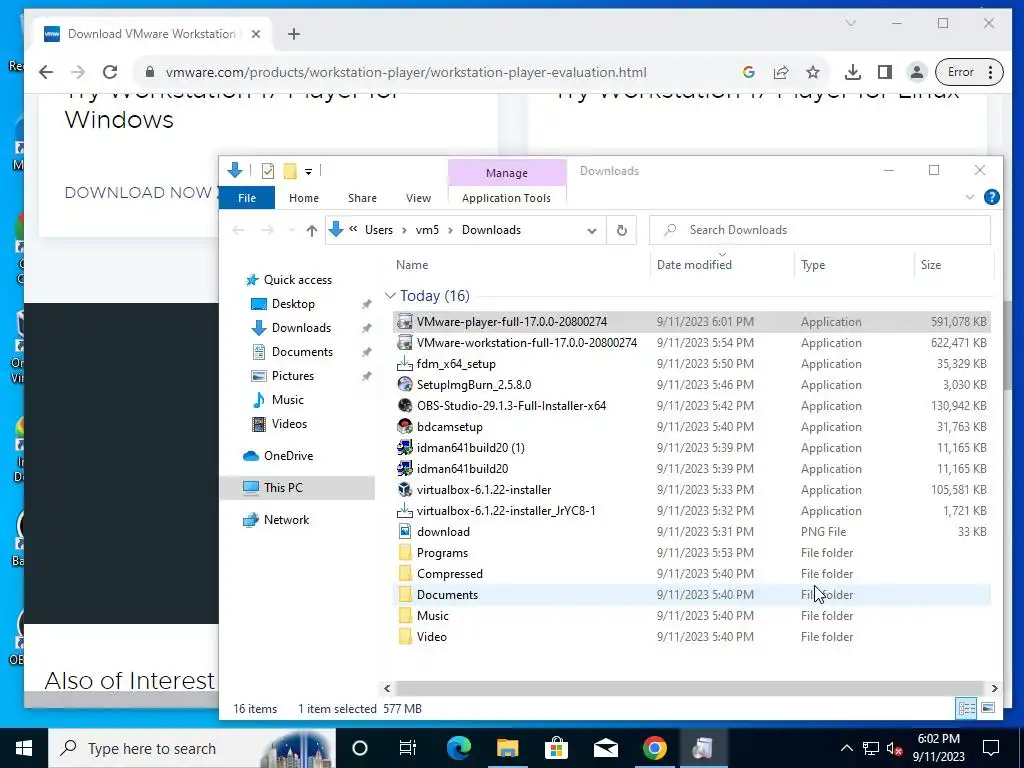Select VMware-player-full-17.0.0-20800274 file icon
This screenshot has width=1024, height=768.
click(x=405, y=321)
